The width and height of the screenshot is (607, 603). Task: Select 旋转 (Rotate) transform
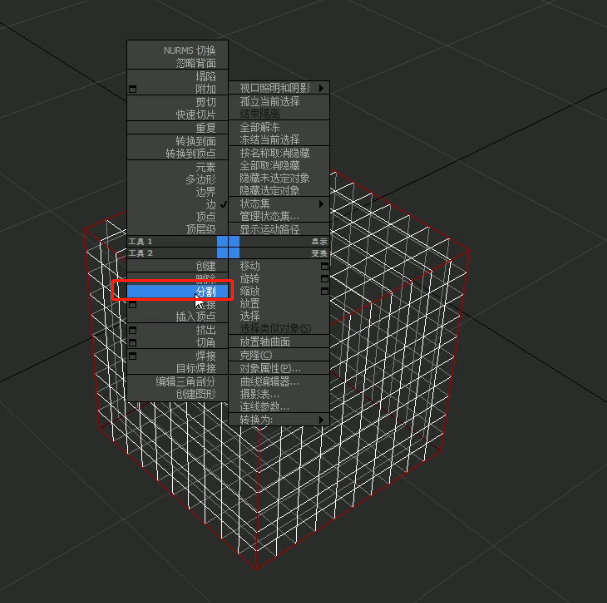coord(250,279)
